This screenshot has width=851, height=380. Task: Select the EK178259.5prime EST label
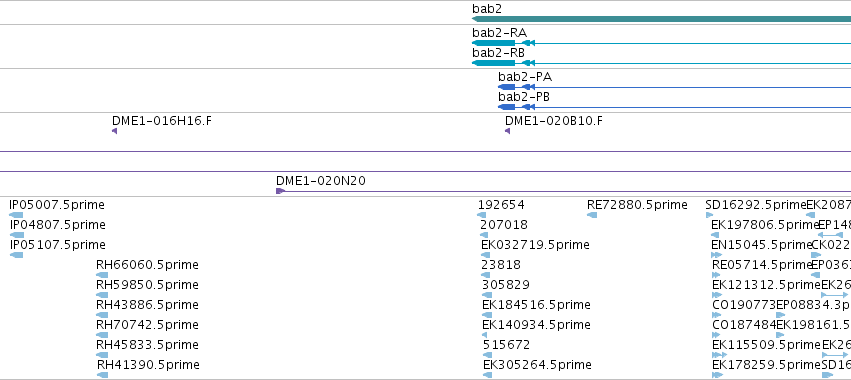point(766,365)
